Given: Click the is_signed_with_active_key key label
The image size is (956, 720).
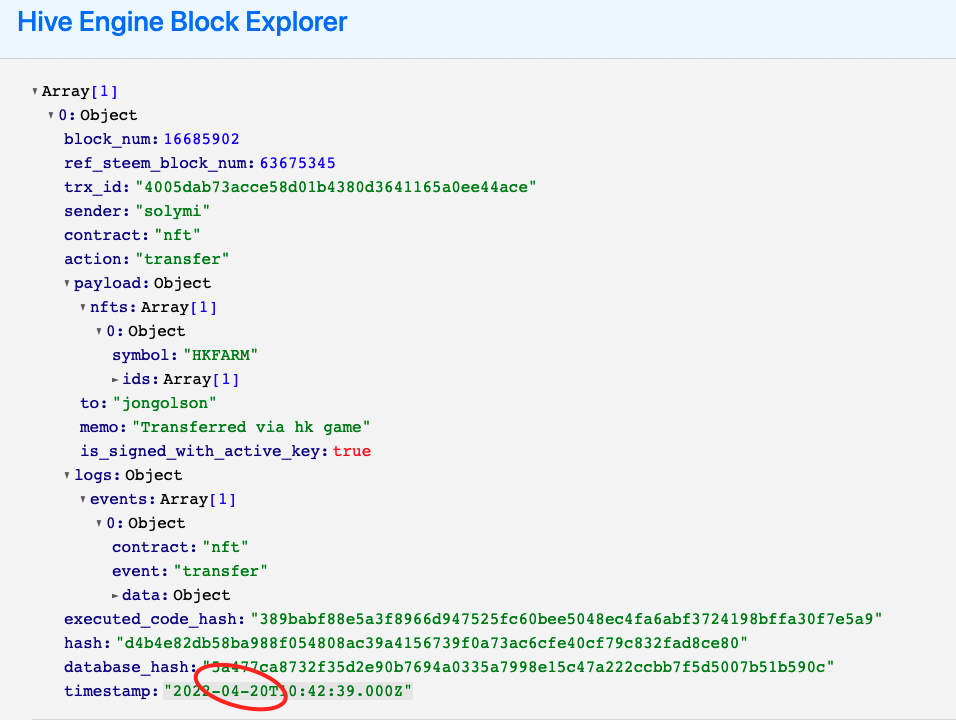Looking at the screenshot, I should click(x=204, y=451).
